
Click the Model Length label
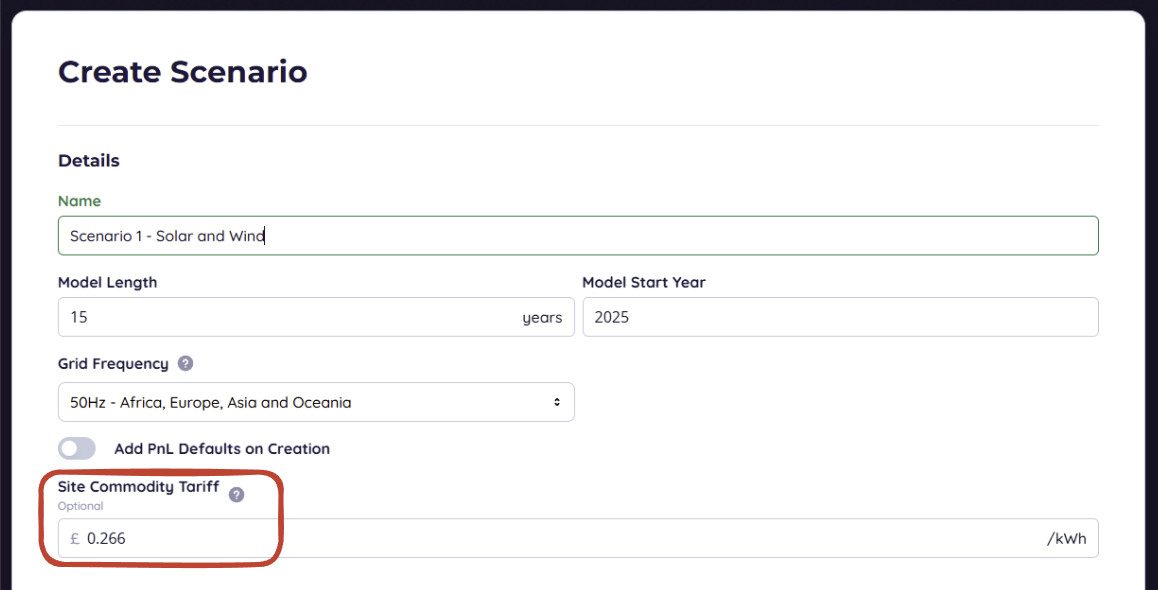107,282
